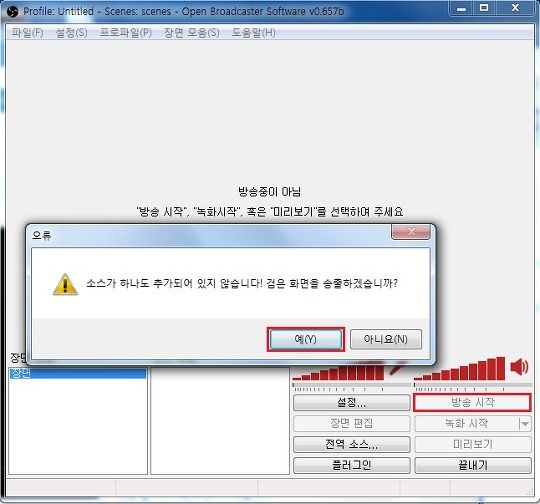Open the 장면 모음(S) menu
Image resolution: width=540 pixels, height=504 pixels.
click(x=191, y=33)
